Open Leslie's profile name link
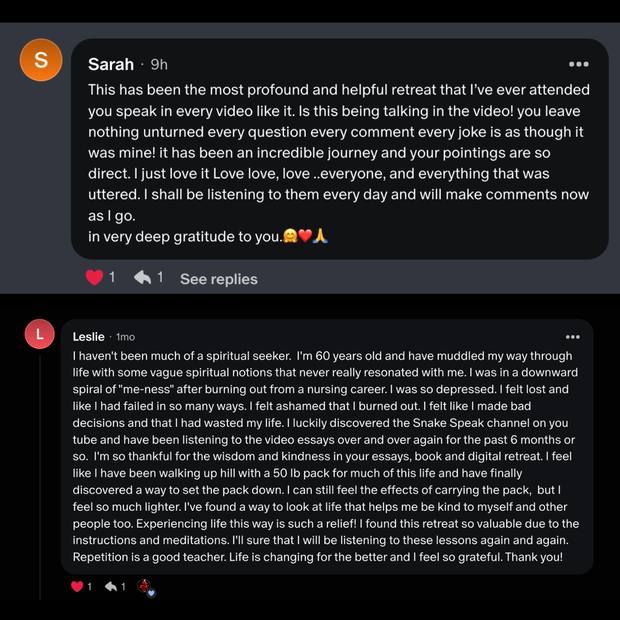The width and height of the screenshot is (620, 620). (x=88, y=337)
